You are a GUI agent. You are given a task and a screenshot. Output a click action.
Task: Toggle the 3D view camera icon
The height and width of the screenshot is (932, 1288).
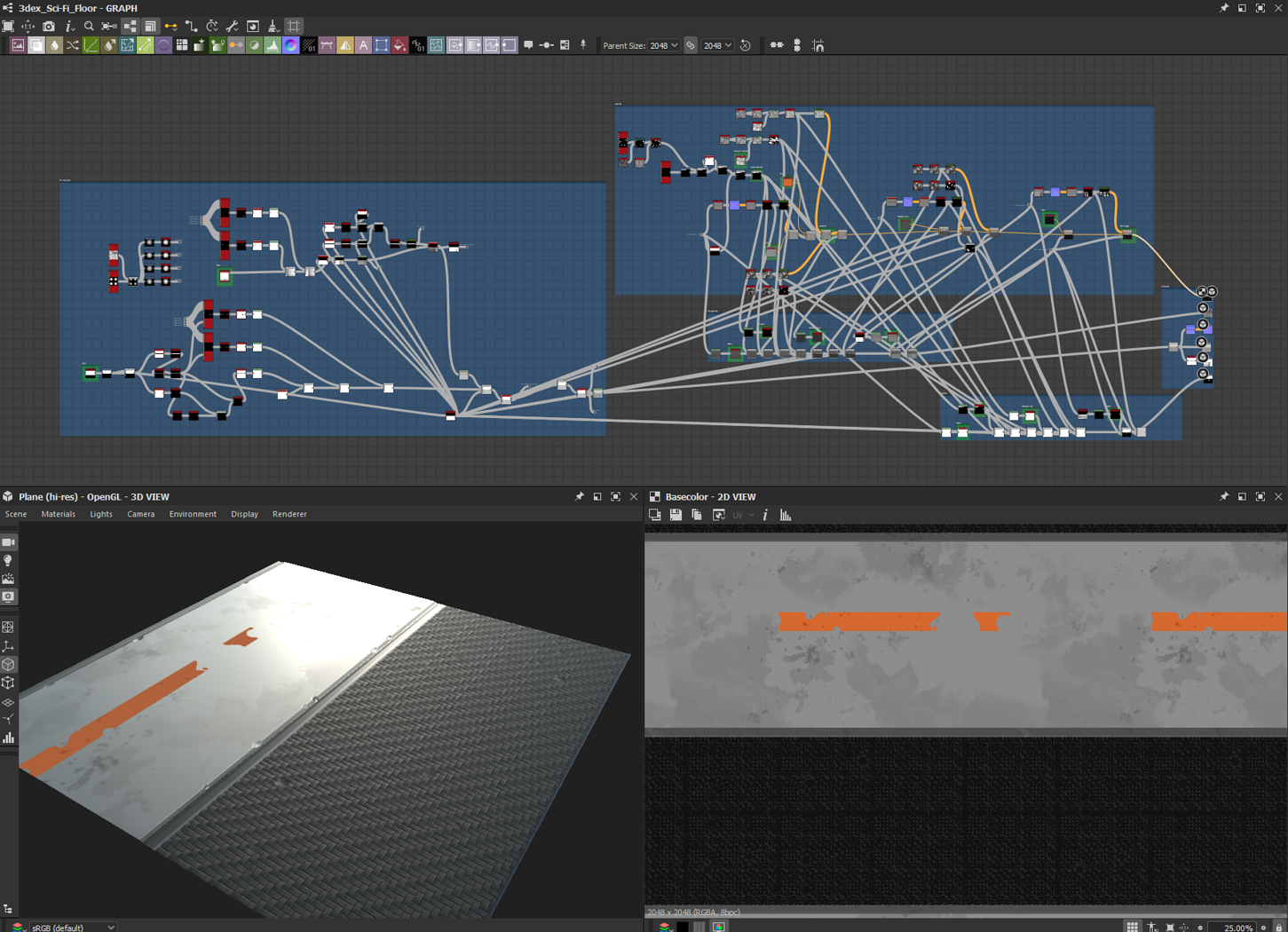click(9, 542)
